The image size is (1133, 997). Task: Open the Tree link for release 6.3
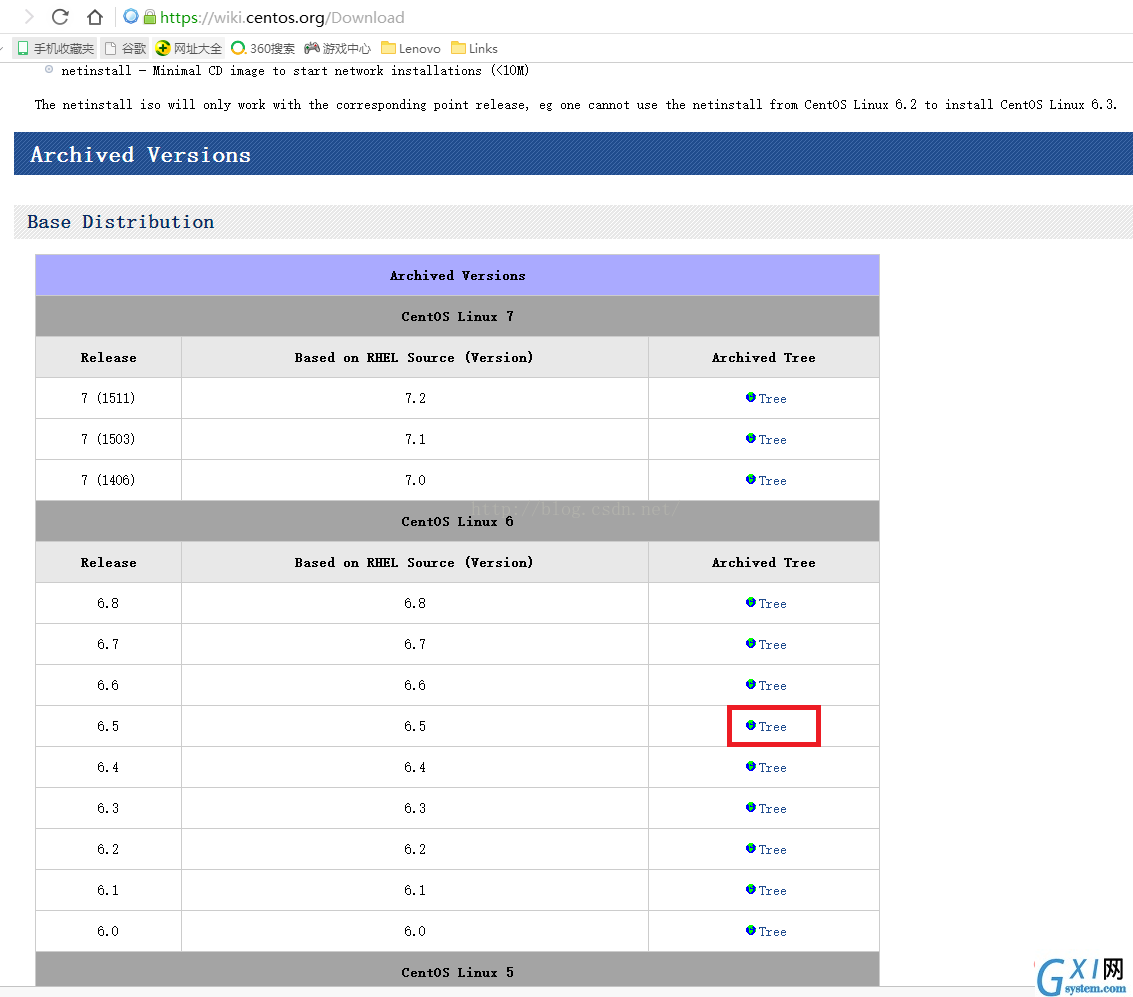[766, 809]
